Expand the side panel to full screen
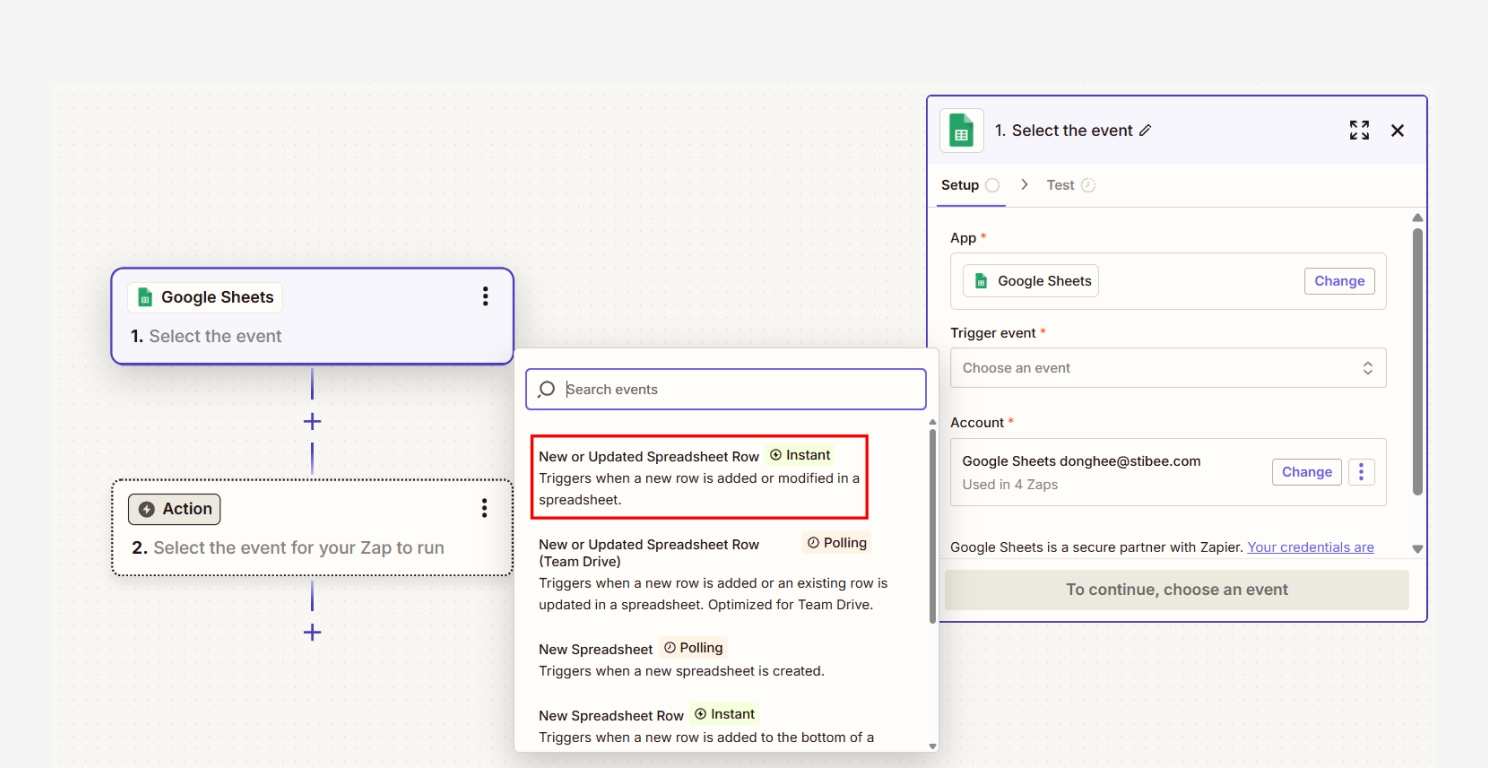 1359,130
